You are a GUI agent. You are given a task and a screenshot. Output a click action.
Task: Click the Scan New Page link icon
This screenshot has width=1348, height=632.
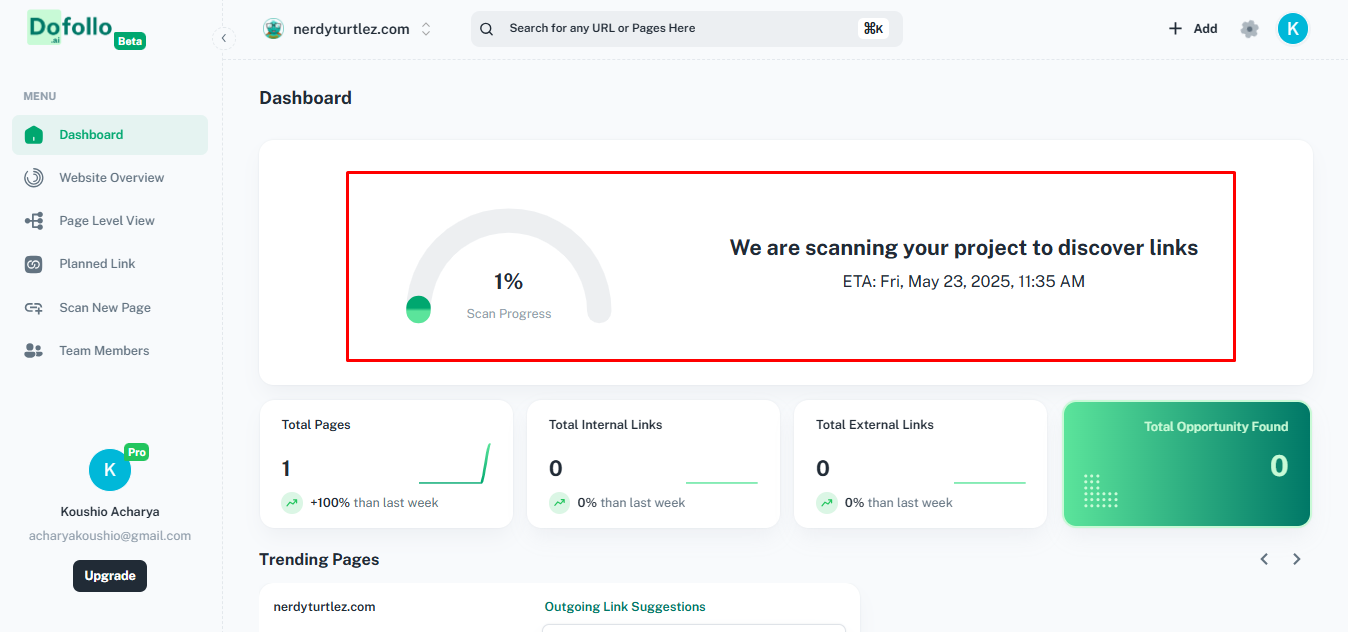click(34, 308)
